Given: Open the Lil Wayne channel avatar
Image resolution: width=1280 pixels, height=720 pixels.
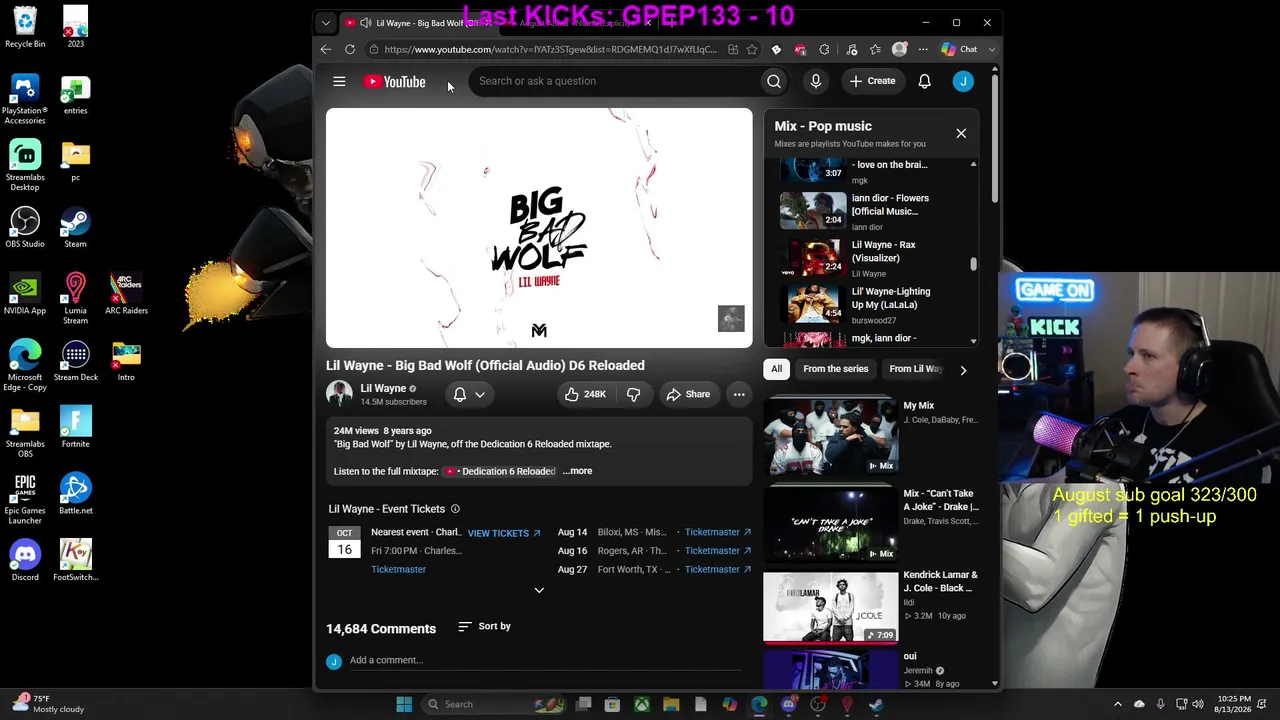Looking at the screenshot, I should 339,394.
